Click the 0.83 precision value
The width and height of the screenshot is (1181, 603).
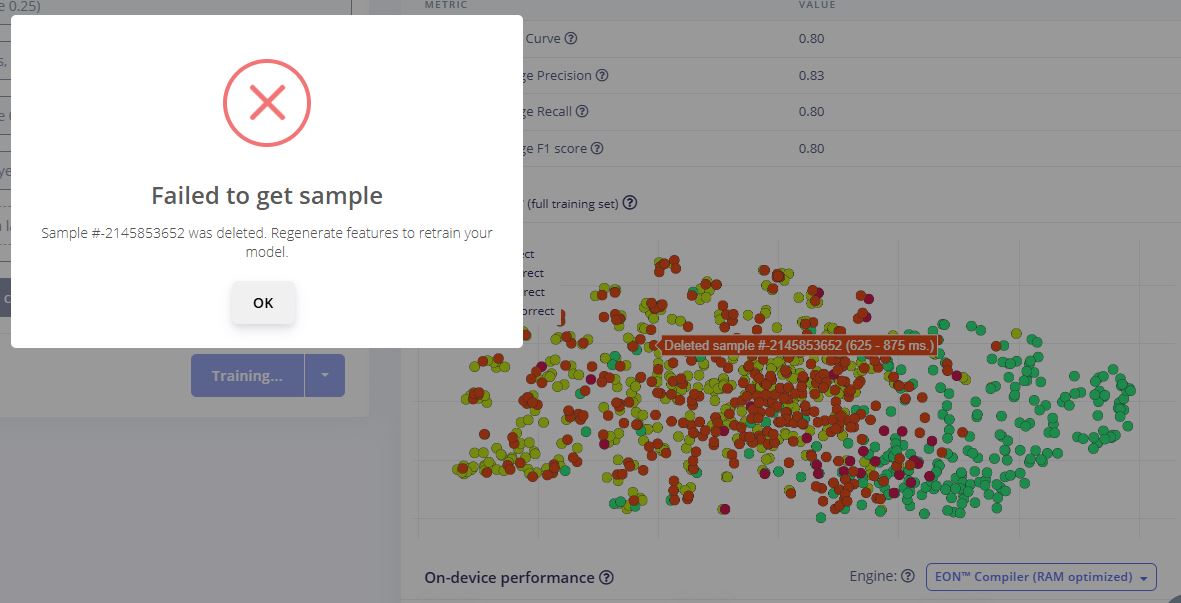click(x=811, y=75)
